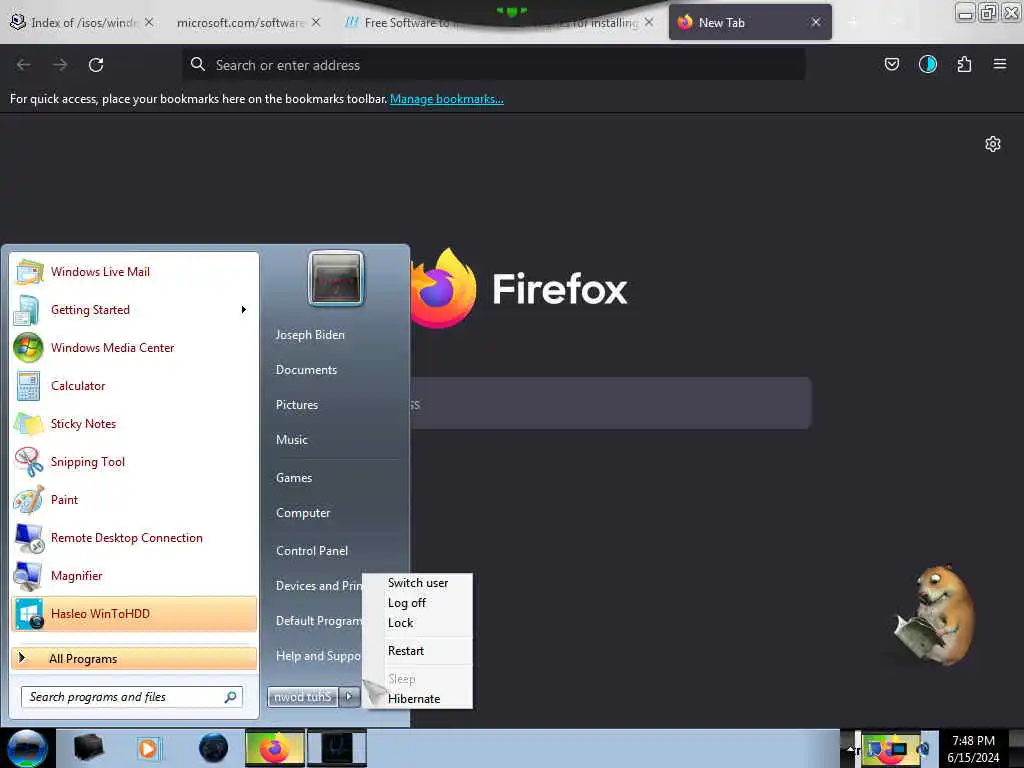Open Devices and Printers
Screen dimensions: 1024x768
(317, 586)
